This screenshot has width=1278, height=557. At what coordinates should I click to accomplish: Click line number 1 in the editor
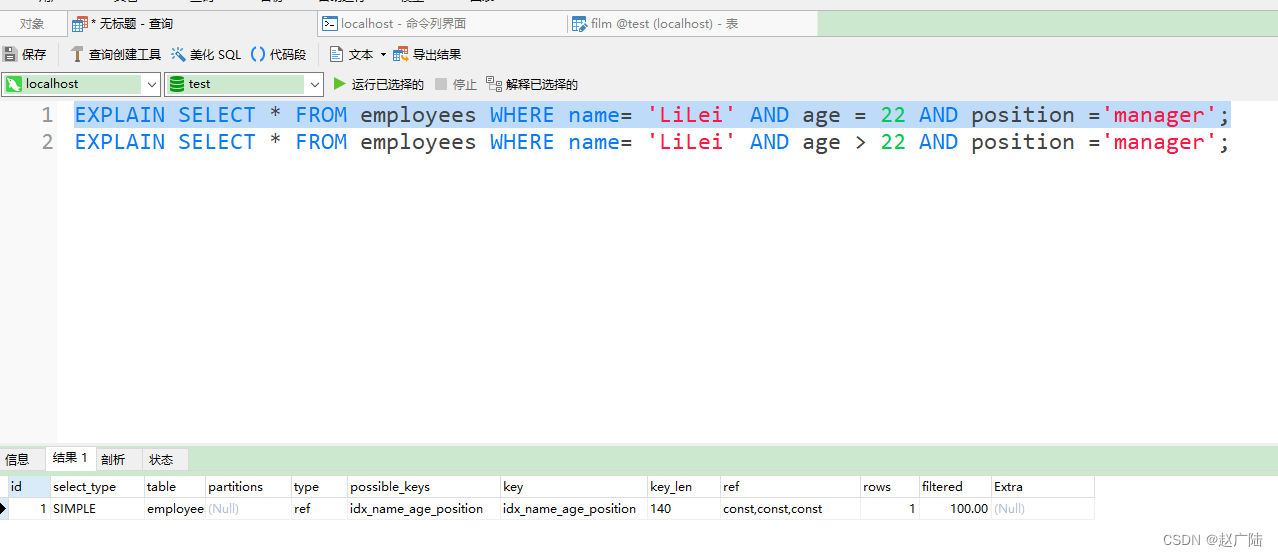(x=47, y=115)
